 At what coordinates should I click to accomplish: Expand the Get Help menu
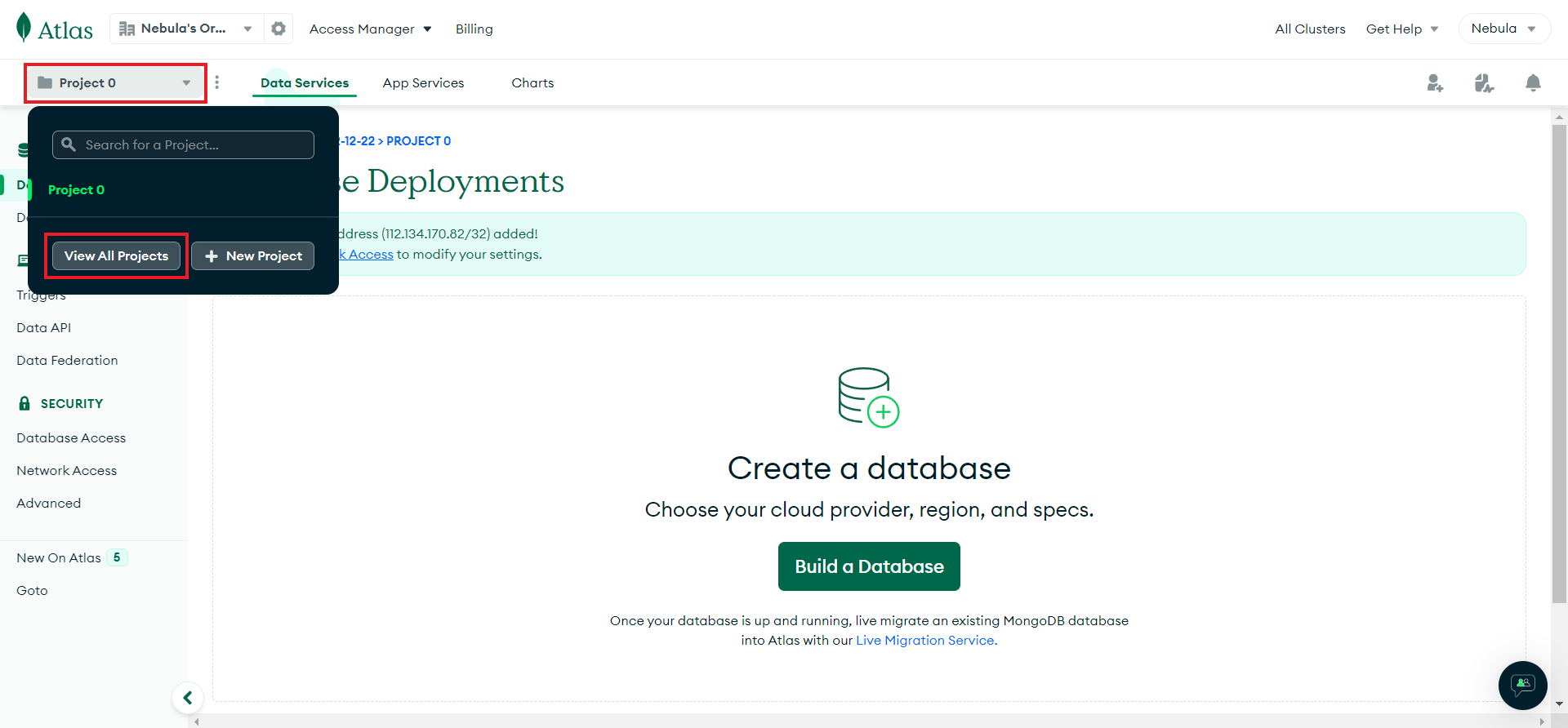1402,29
